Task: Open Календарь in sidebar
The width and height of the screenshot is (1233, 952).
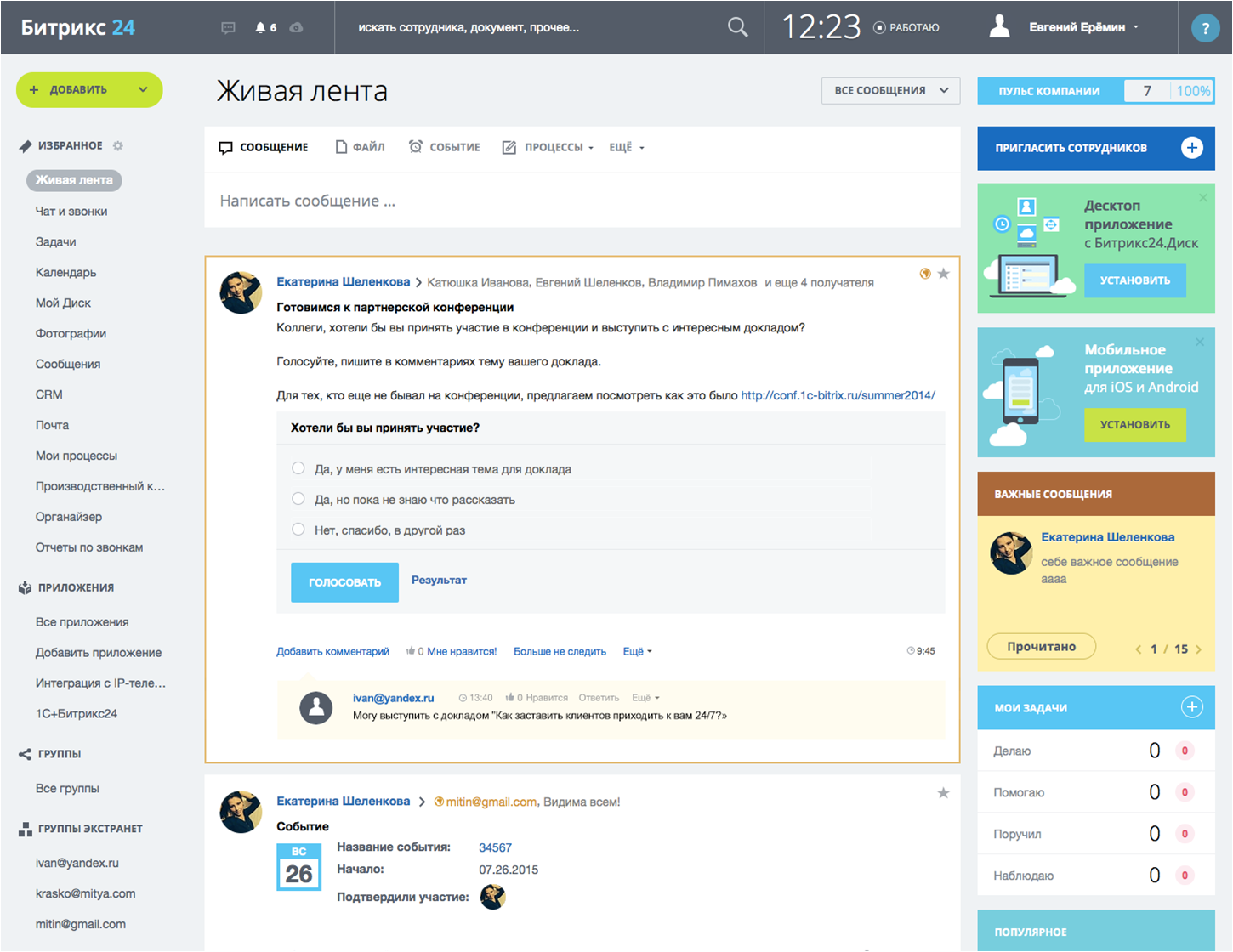Action: [x=66, y=272]
